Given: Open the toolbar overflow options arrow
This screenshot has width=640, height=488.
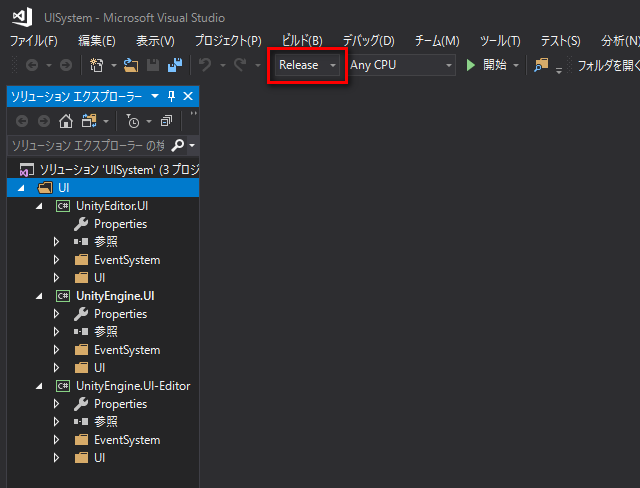Looking at the screenshot, I should 559,71.
